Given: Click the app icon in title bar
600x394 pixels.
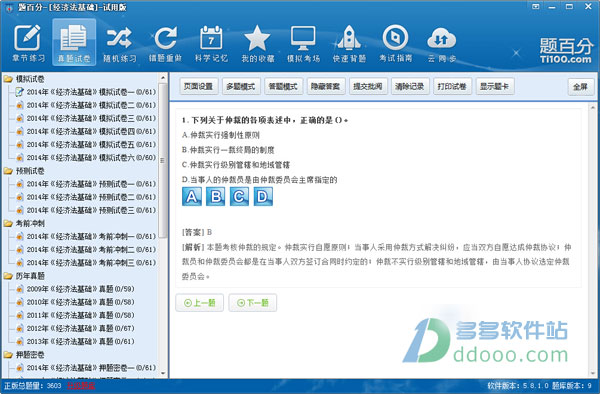Looking at the screenshot, I should [x=10, y=8].
